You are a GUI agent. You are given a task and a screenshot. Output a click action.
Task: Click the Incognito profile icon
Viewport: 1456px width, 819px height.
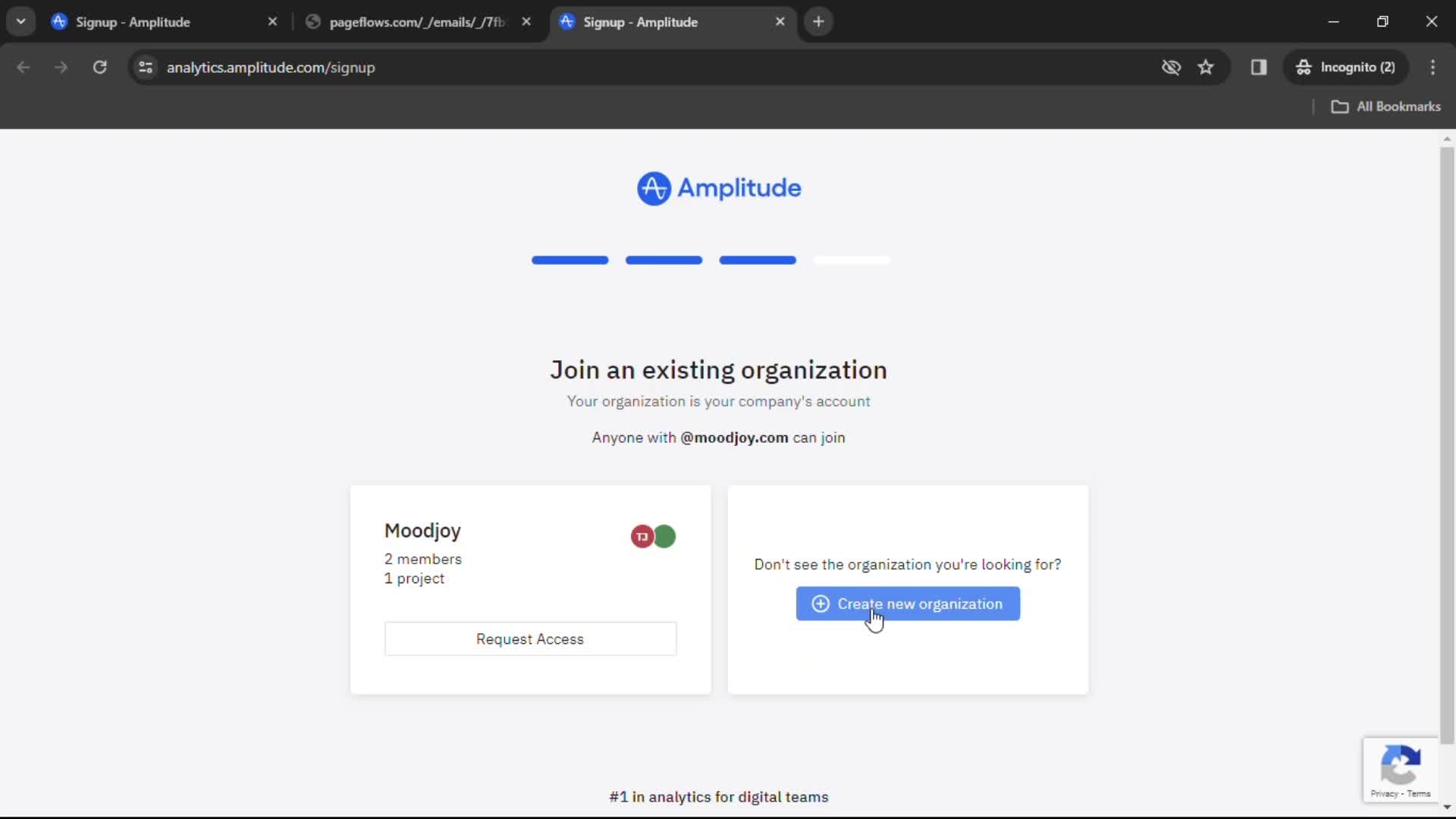click(x=1303, y=67)
